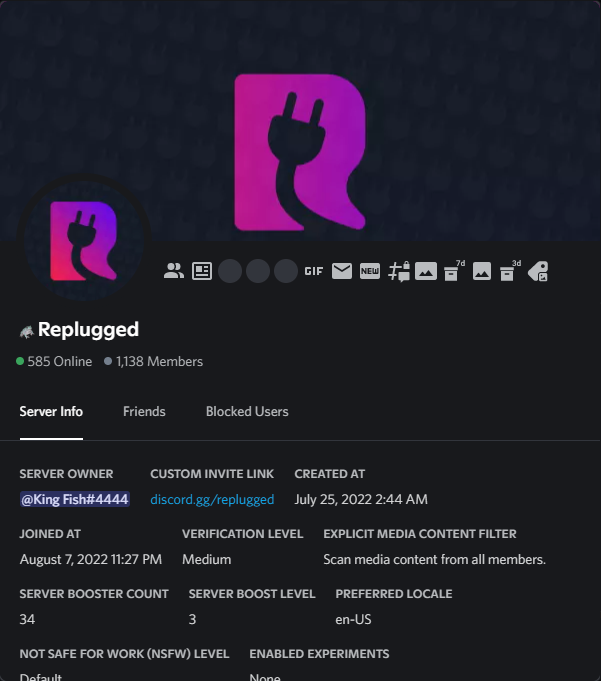The image size is (601, 681).
Task: Click the first blank circle badge
Action: click(x=230, y=271)
